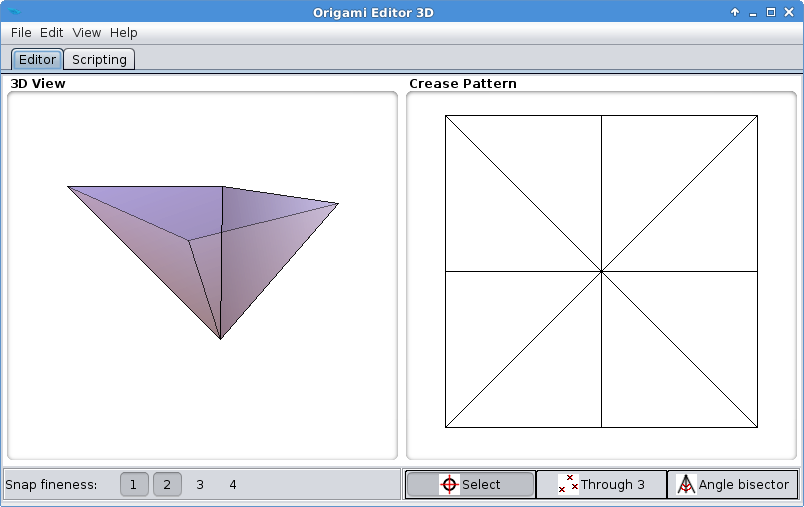Toggle snap fineness level 2

(x=167, y=485)
